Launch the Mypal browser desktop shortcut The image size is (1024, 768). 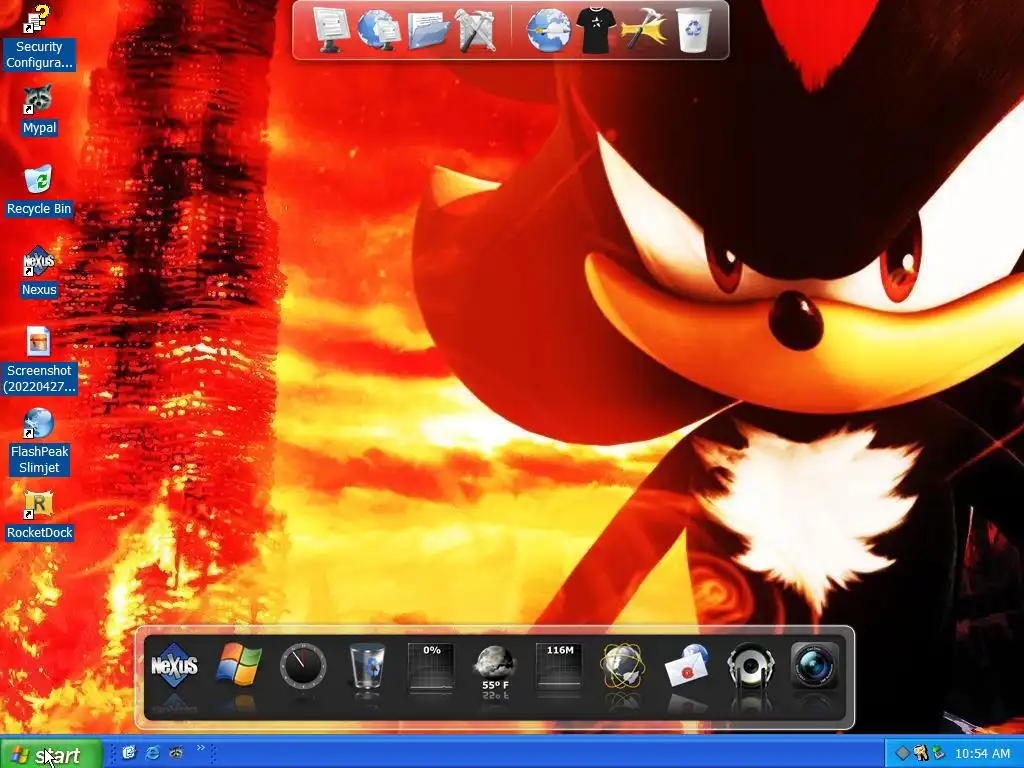pos(39,109)
